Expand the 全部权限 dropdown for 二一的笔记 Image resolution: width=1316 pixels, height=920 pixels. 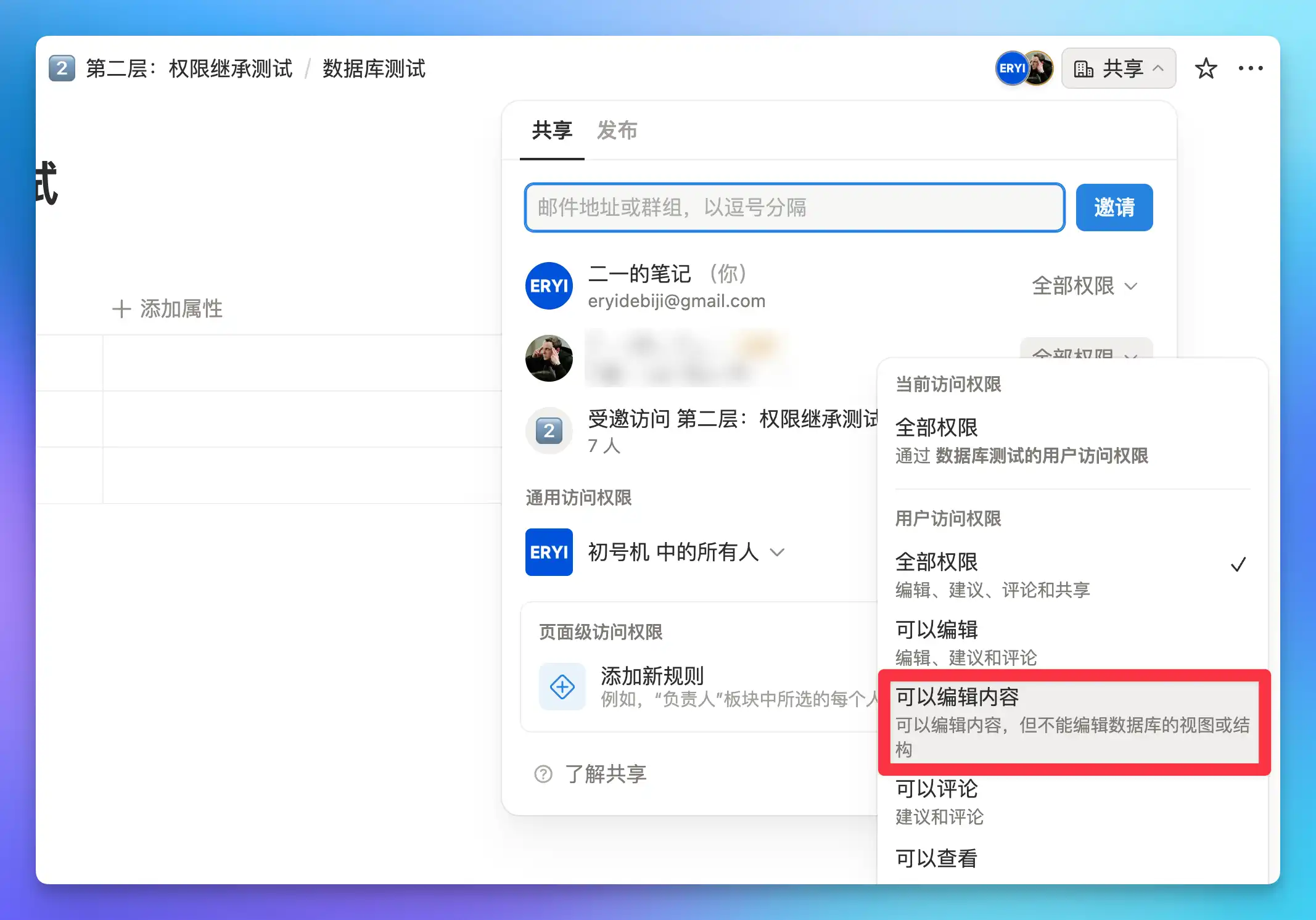[x=1084, y=286]
